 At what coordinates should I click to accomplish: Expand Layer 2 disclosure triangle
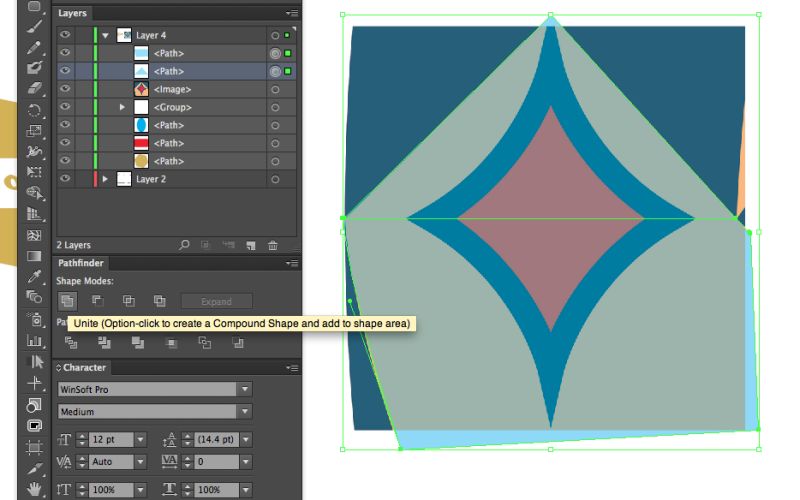pos(105,179)
